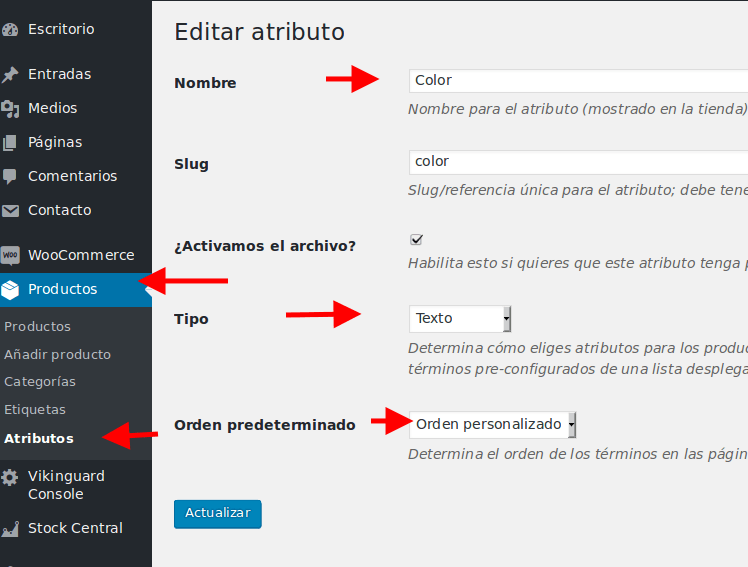Click the Entradas pushpin icon
Screen dimensions: 748x567
tap(10, 74)
